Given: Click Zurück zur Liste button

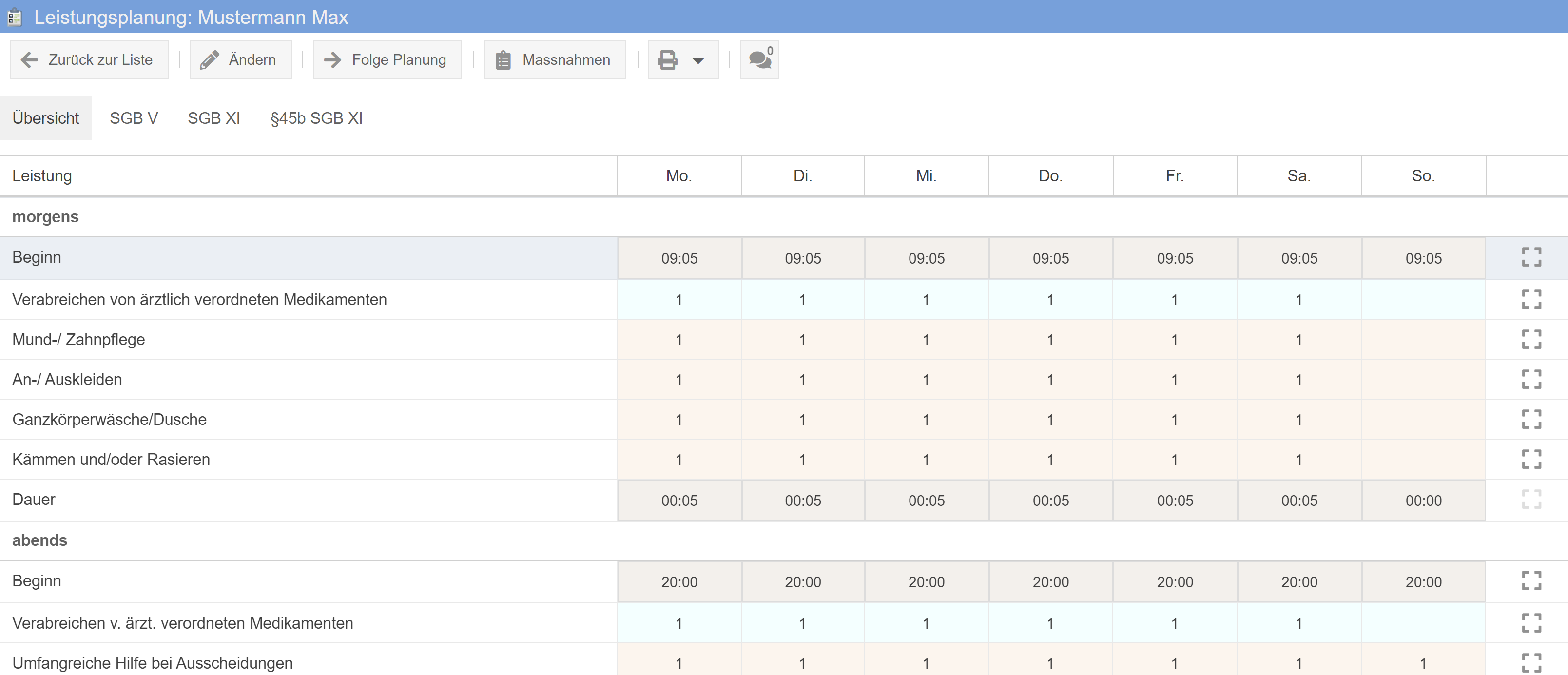Looking at the screenshot, I should [x=89, y=59].
